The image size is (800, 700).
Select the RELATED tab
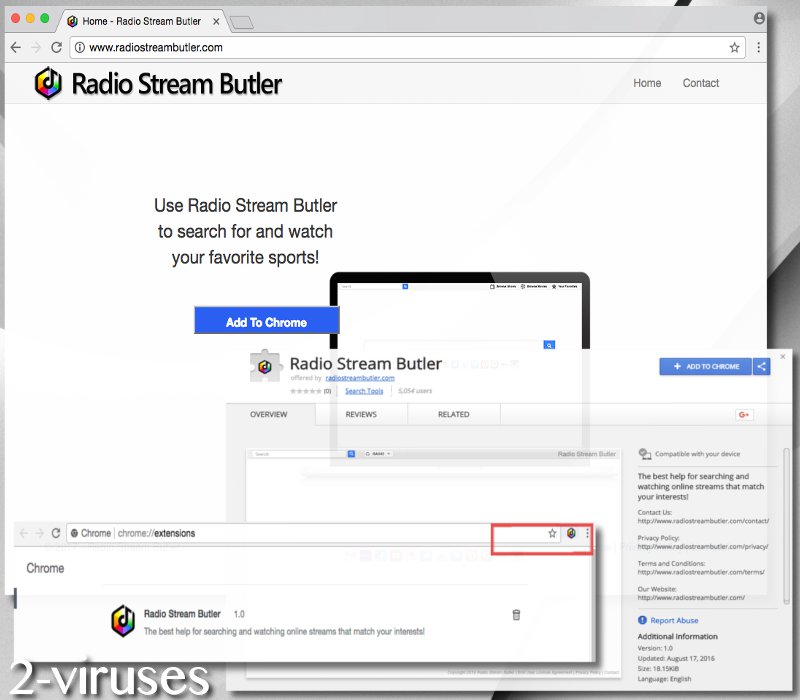coord(454,414)
